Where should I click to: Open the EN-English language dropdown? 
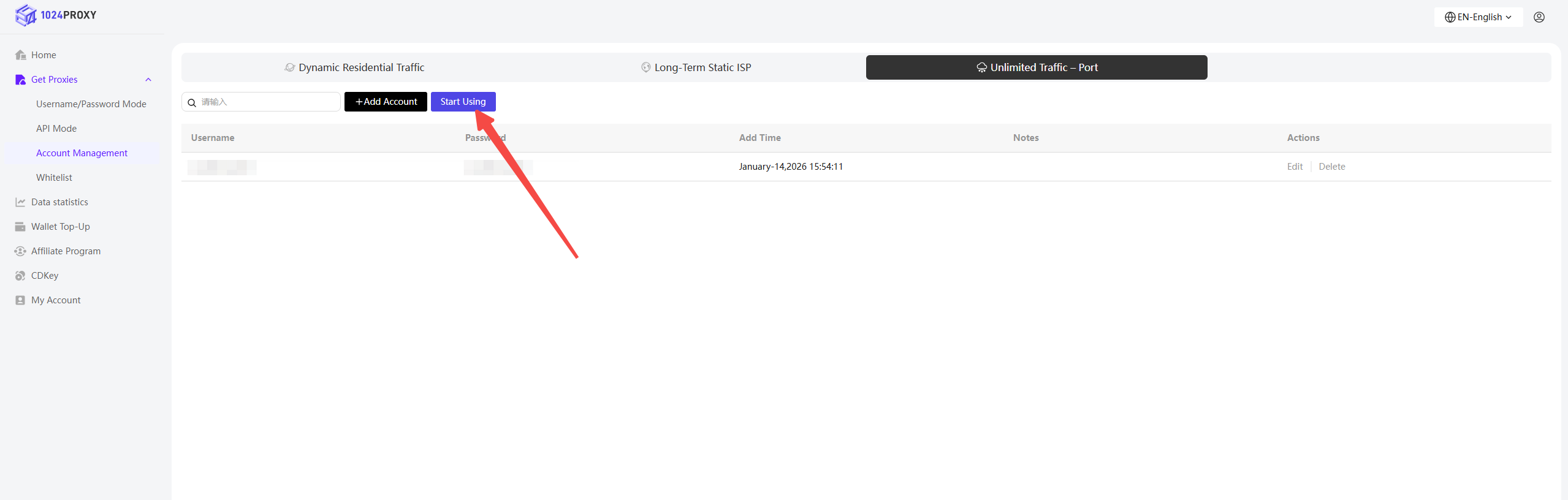tap(1478, 17)
